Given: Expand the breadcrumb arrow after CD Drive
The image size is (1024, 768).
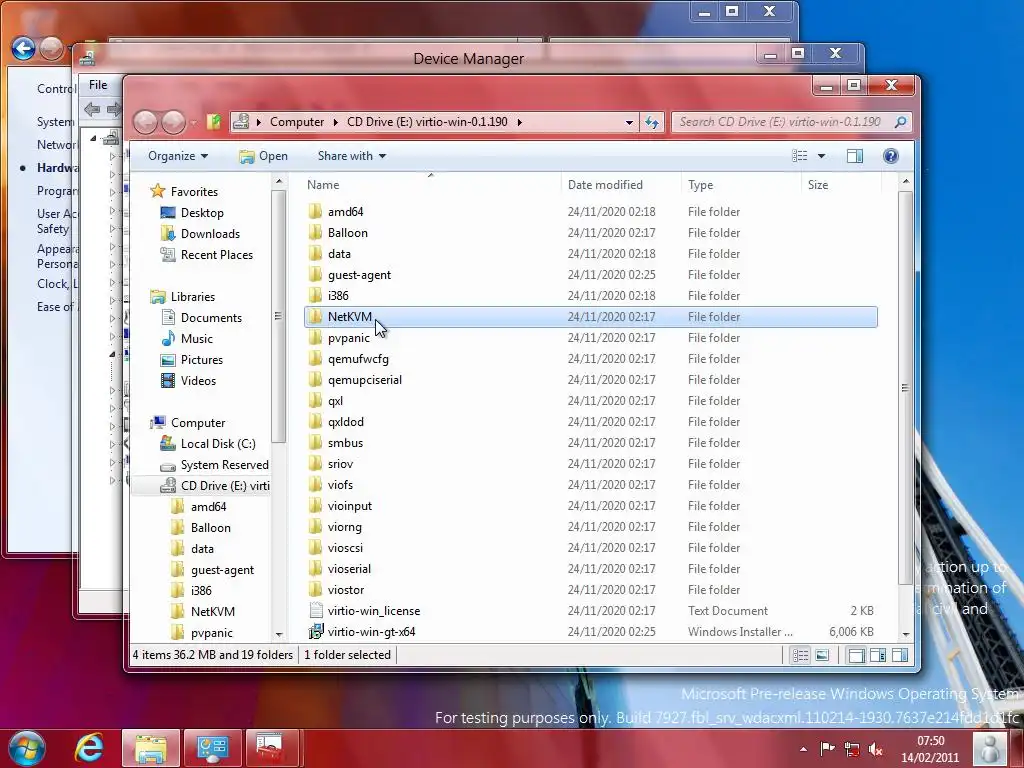Looking at the screenshot, I should click(519, 122).
